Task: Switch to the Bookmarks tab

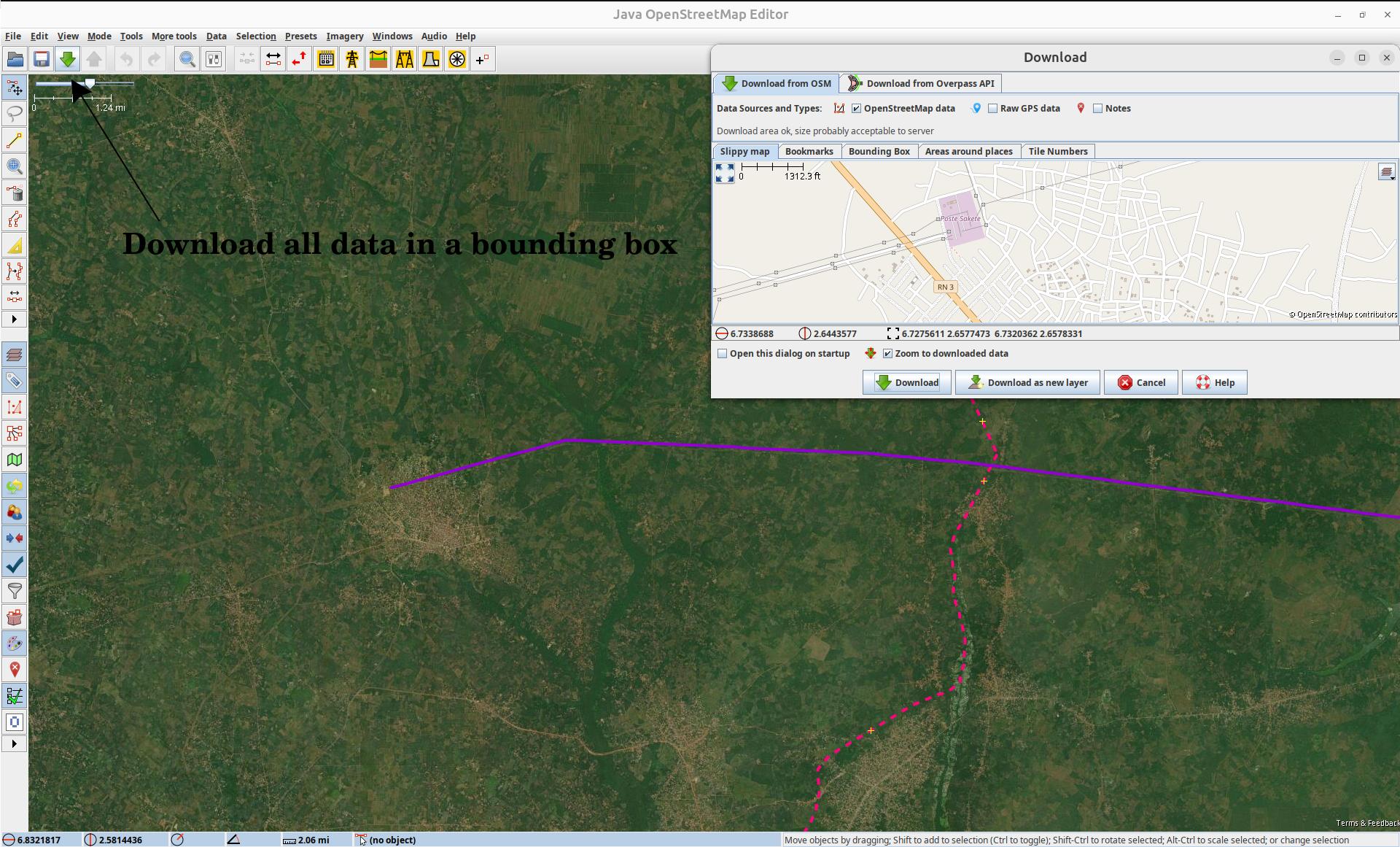Action: coord(809,152)
